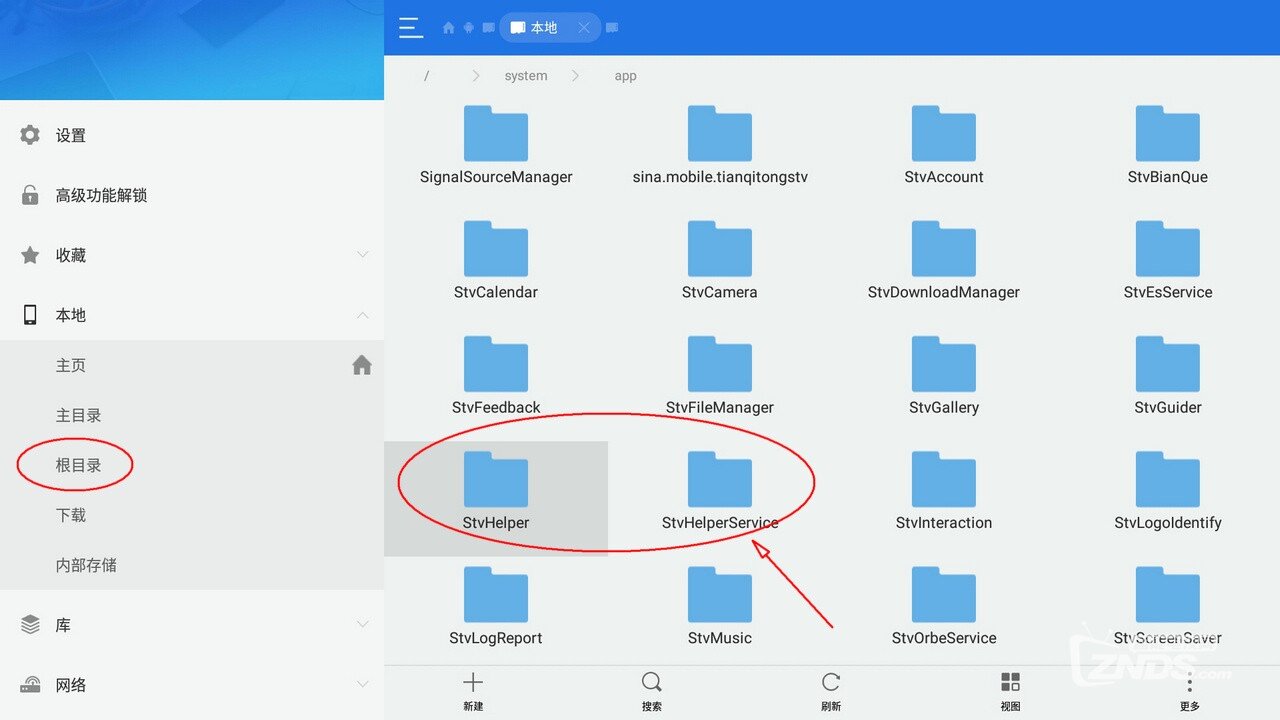Go to root '/' in breadcrumb
The image size is (1280, 720).
coord(426,76)
